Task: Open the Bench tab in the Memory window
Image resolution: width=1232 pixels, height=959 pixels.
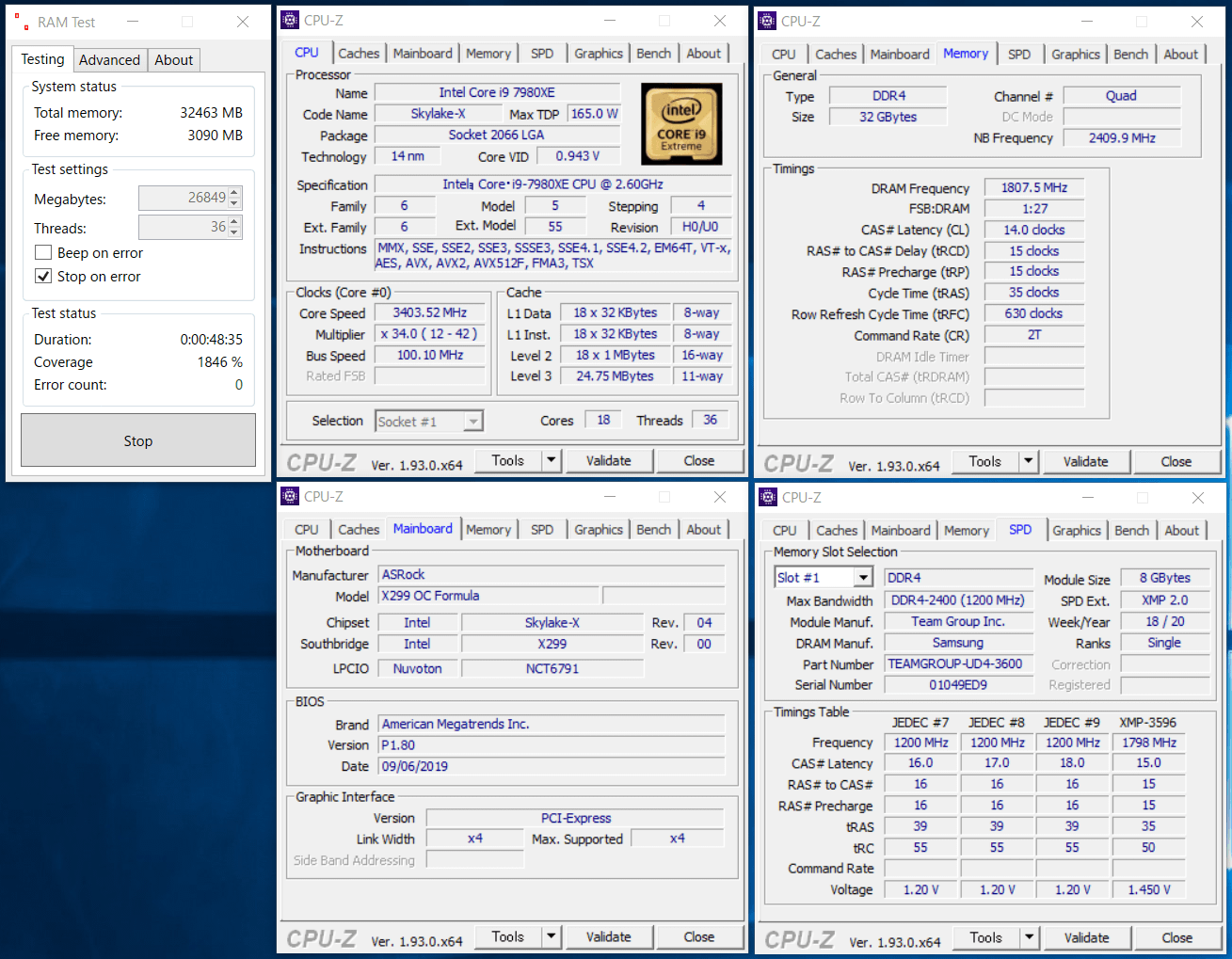Action: 1130,54
